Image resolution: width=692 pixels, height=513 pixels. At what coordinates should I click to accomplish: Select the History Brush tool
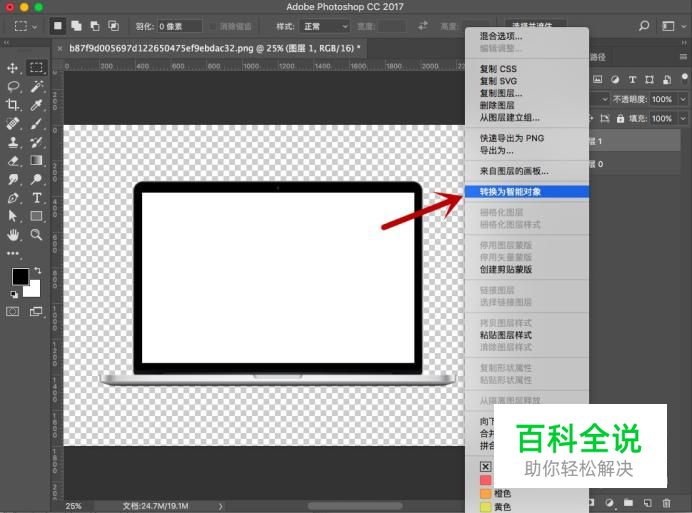36,142
